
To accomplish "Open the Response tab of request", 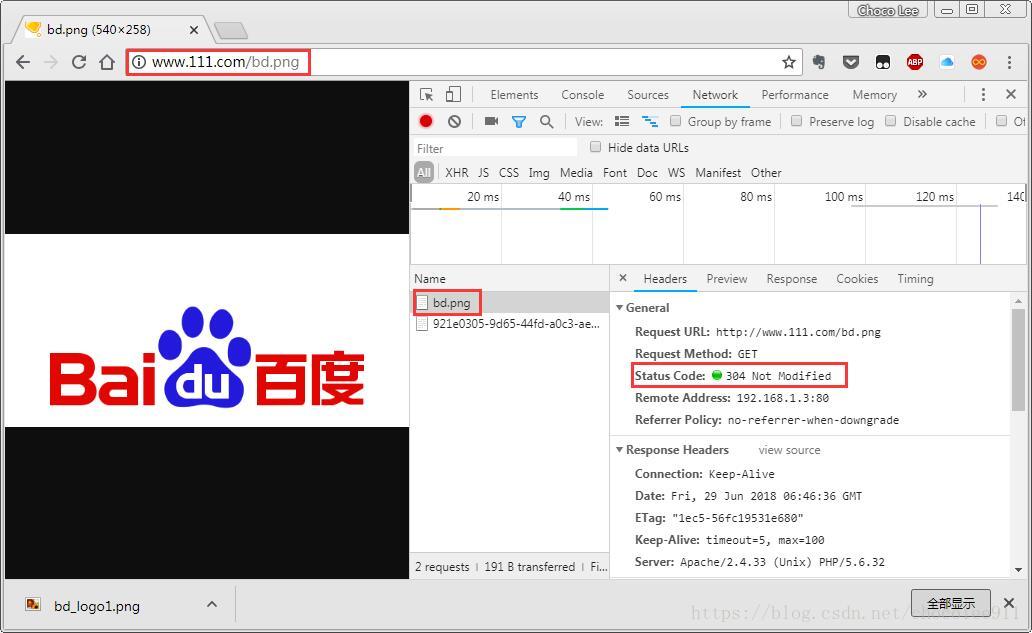I will click(792, 279).
